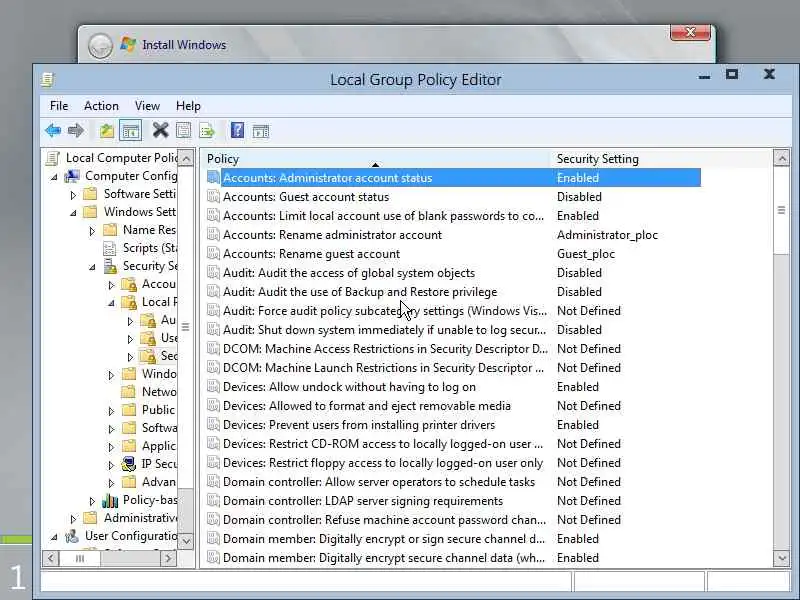Open Help via the question mark icon

pyautogui.click(x=237, y=131)
